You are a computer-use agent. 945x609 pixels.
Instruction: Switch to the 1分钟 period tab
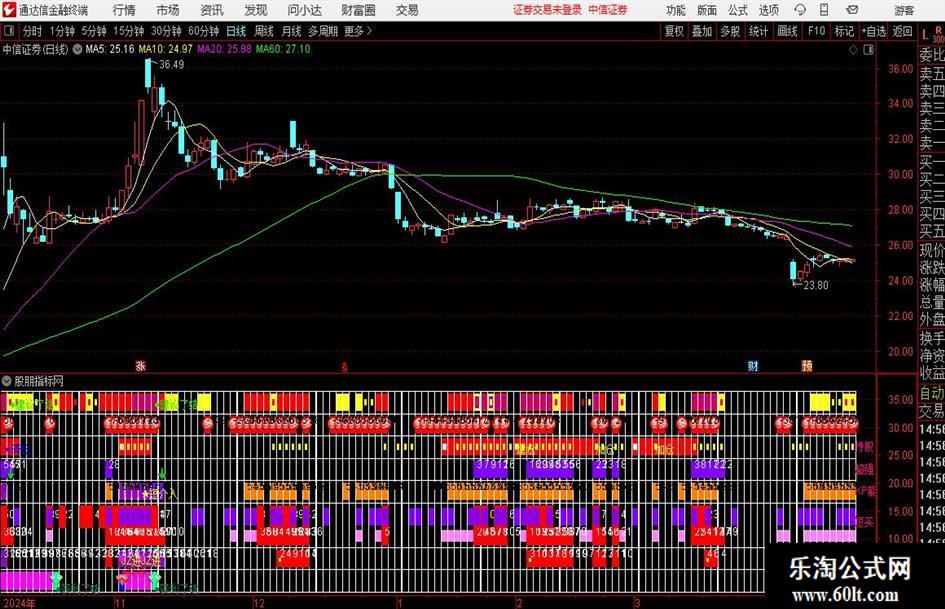tap(62, 31)
